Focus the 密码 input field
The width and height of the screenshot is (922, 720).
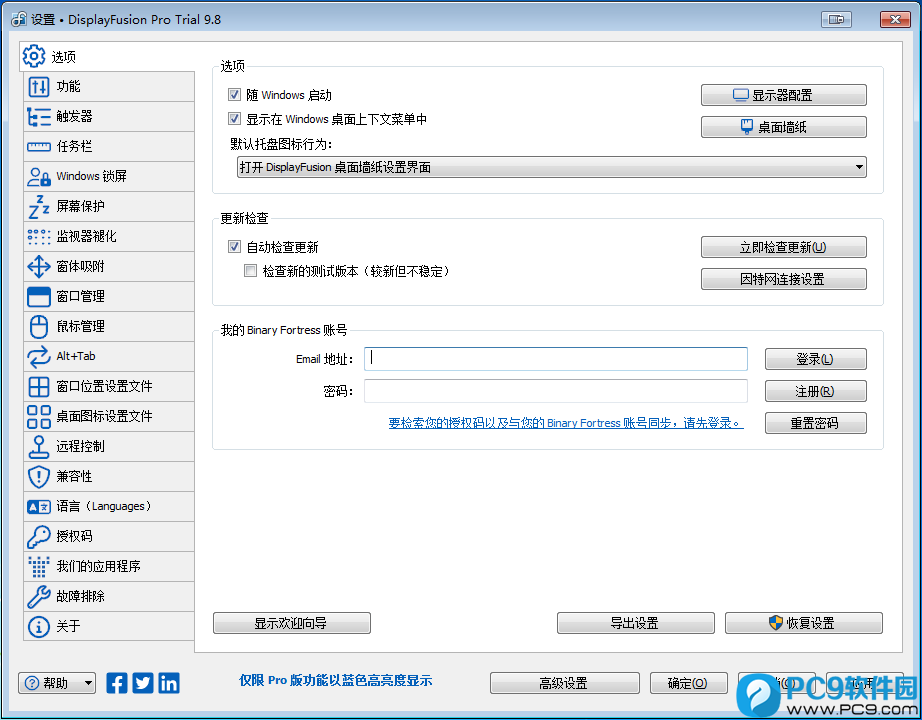tap(556, 391)
